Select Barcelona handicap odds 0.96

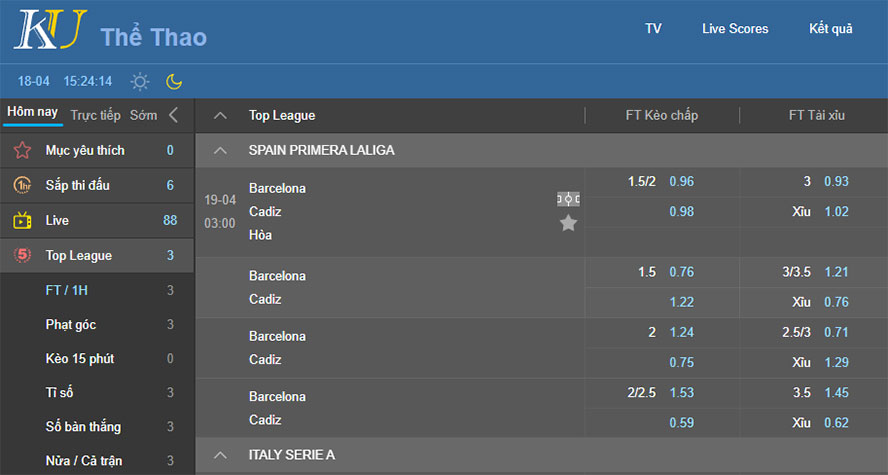(x=682, y=182)
